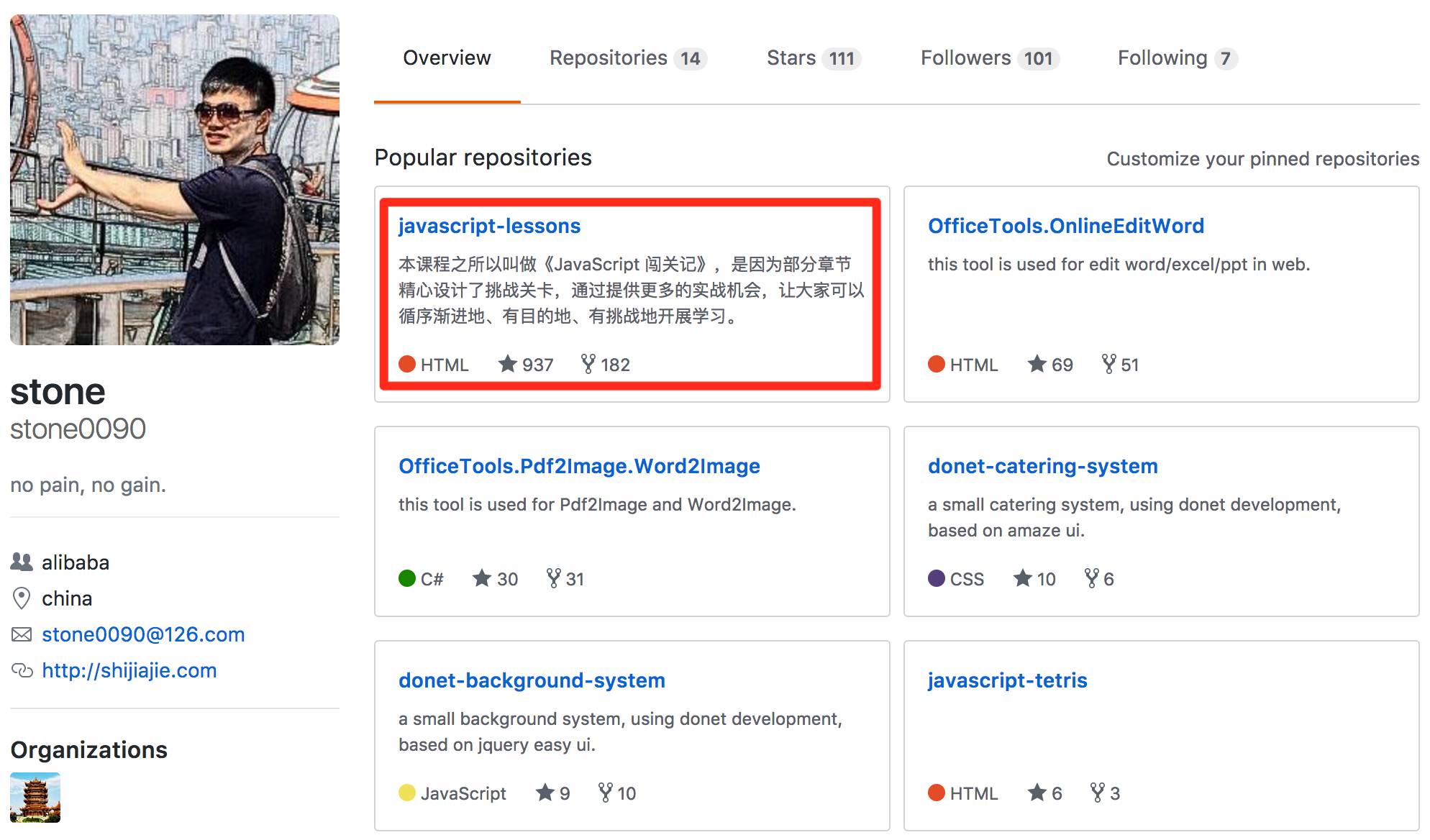Click fork icon on OfficeTools.Pdf2Image.Word2Image card
The width and height of the screenshot is (1430, 840).
click(x=553, y=578)
